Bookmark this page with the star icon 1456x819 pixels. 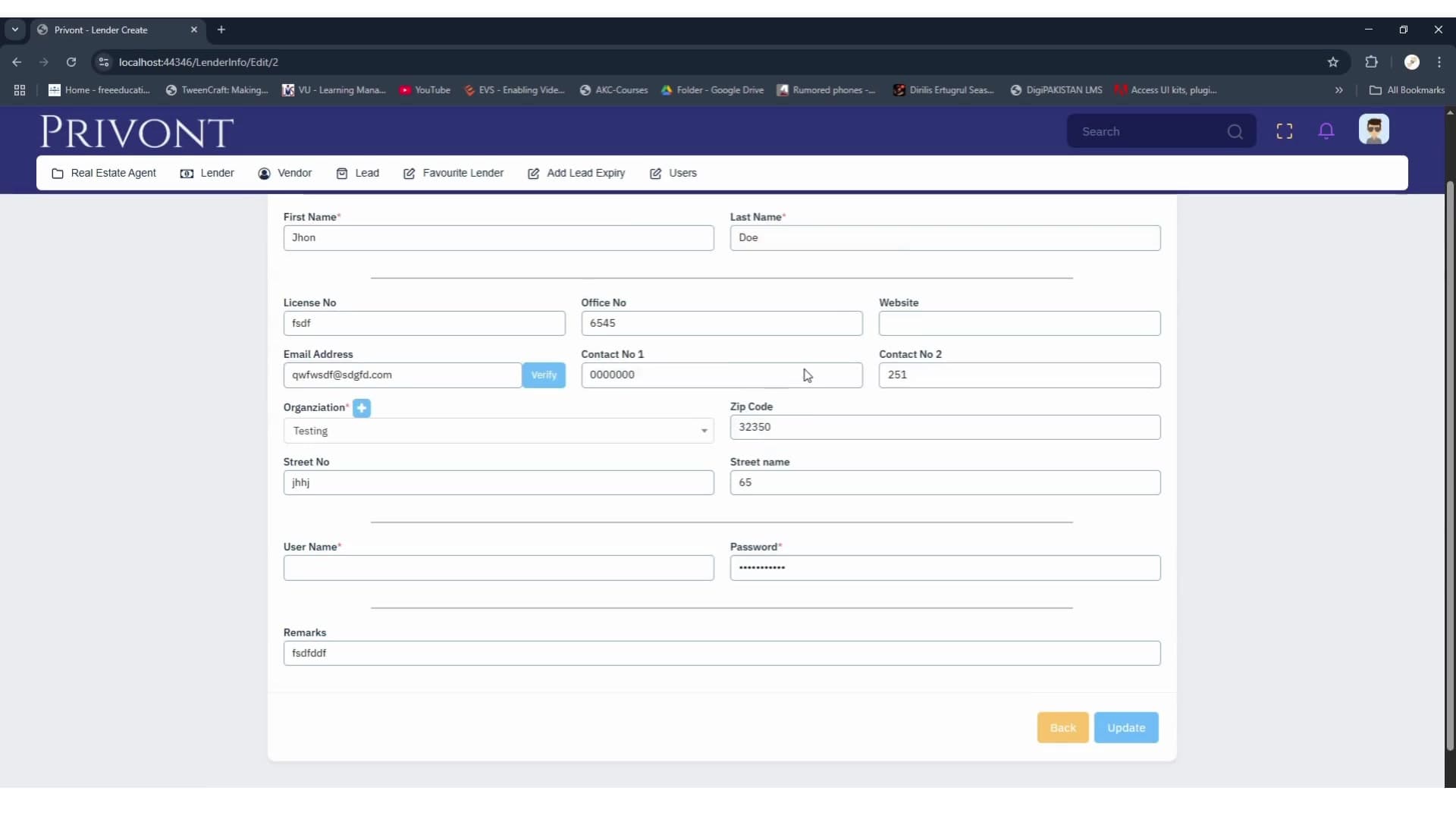coord(1332,62)
